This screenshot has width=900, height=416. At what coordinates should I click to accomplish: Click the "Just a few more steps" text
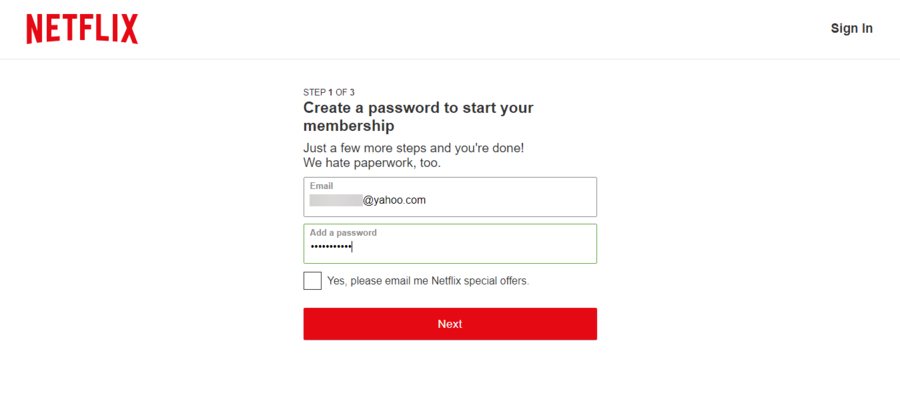pos(413,148)
